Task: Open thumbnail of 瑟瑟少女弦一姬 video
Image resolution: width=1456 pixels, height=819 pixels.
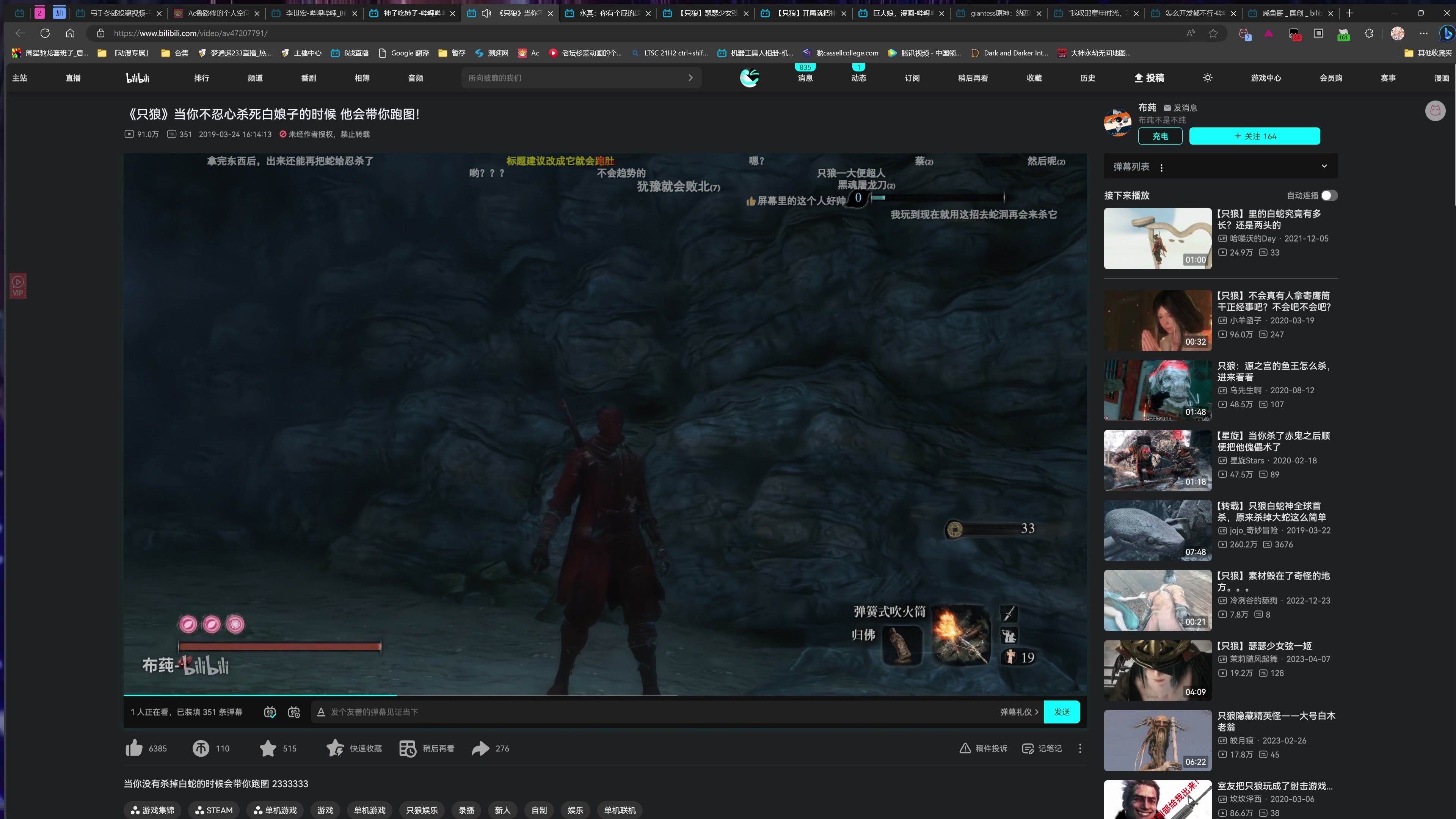Action: (x=1157, y=670)
